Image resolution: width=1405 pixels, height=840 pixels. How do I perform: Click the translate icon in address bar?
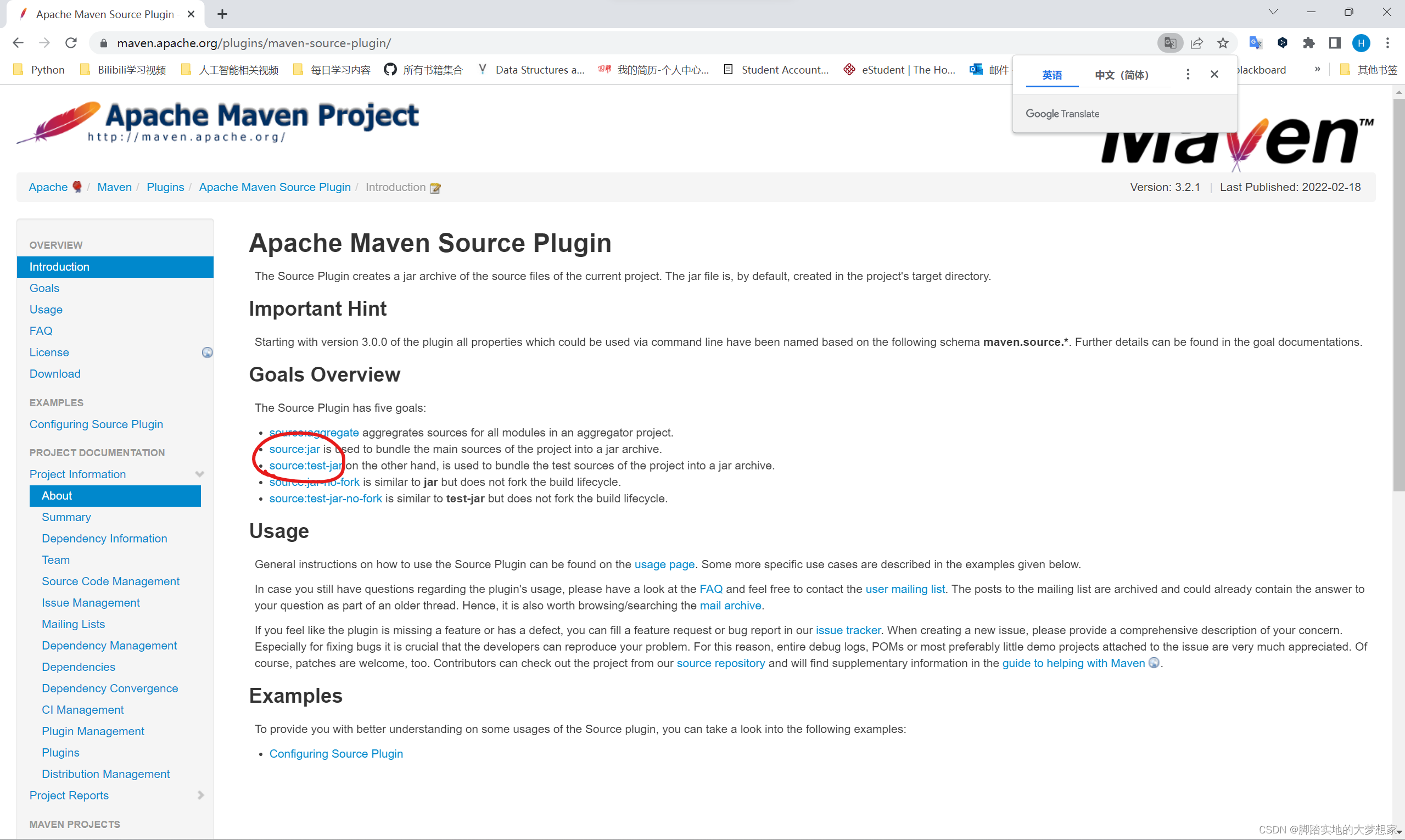[1169, 43]
